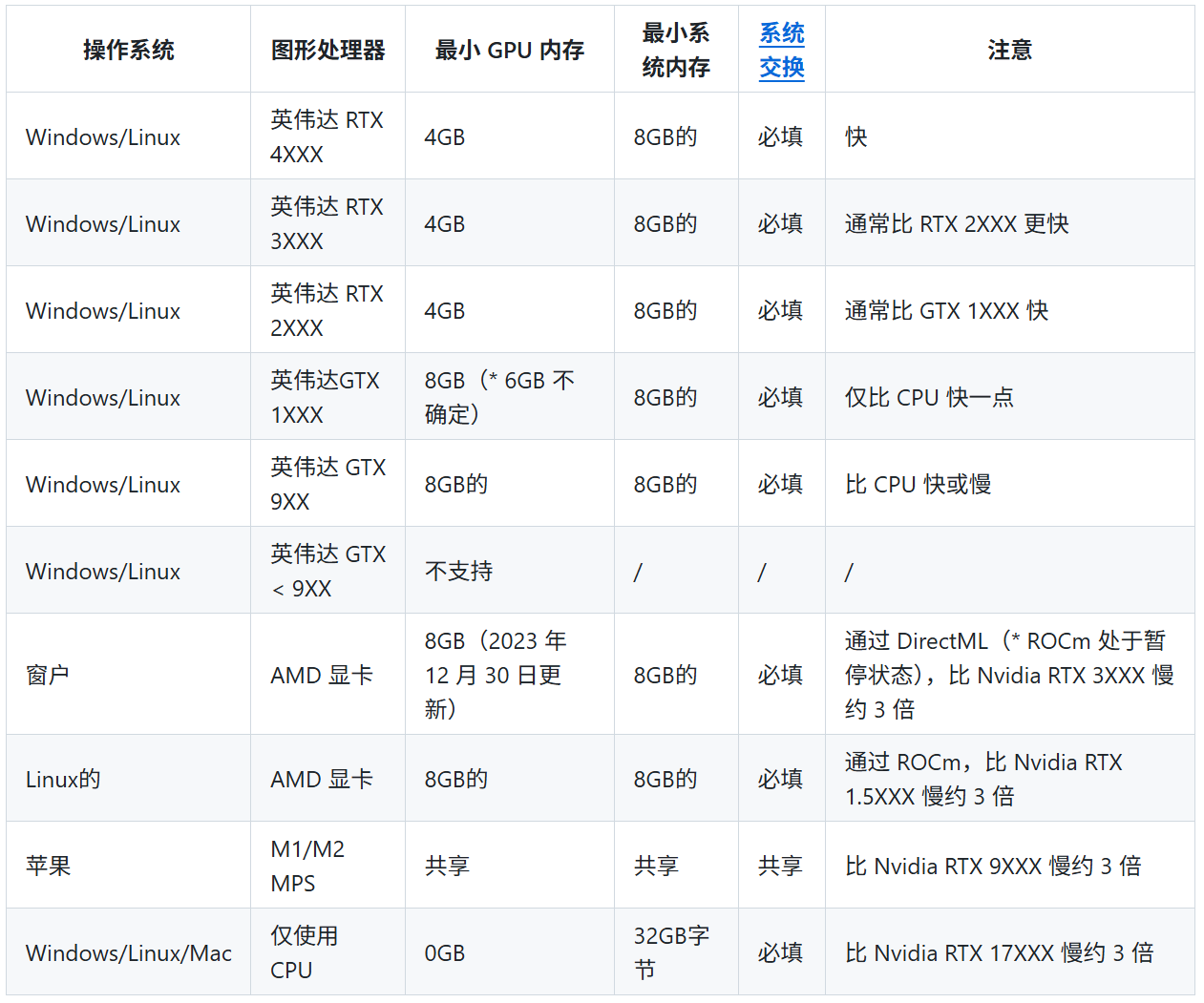This screenshot has width=1204, height=1003.
Task: Select the Windows/Linux/Mac cell
Action: pyautogui.click(x=129, y=952)
